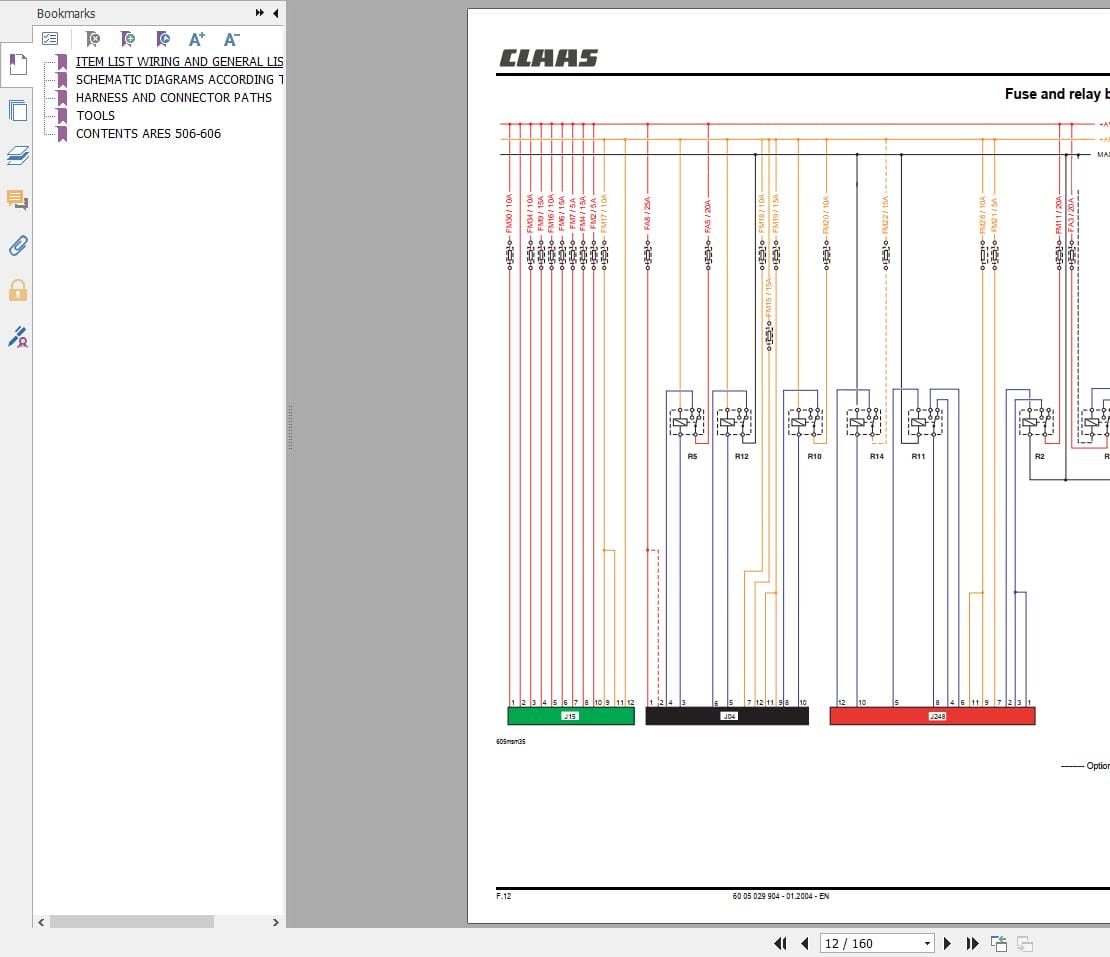The image size is (1110, 957).
Task: Click the find current bookmark icon
Action: coord(163,39)
